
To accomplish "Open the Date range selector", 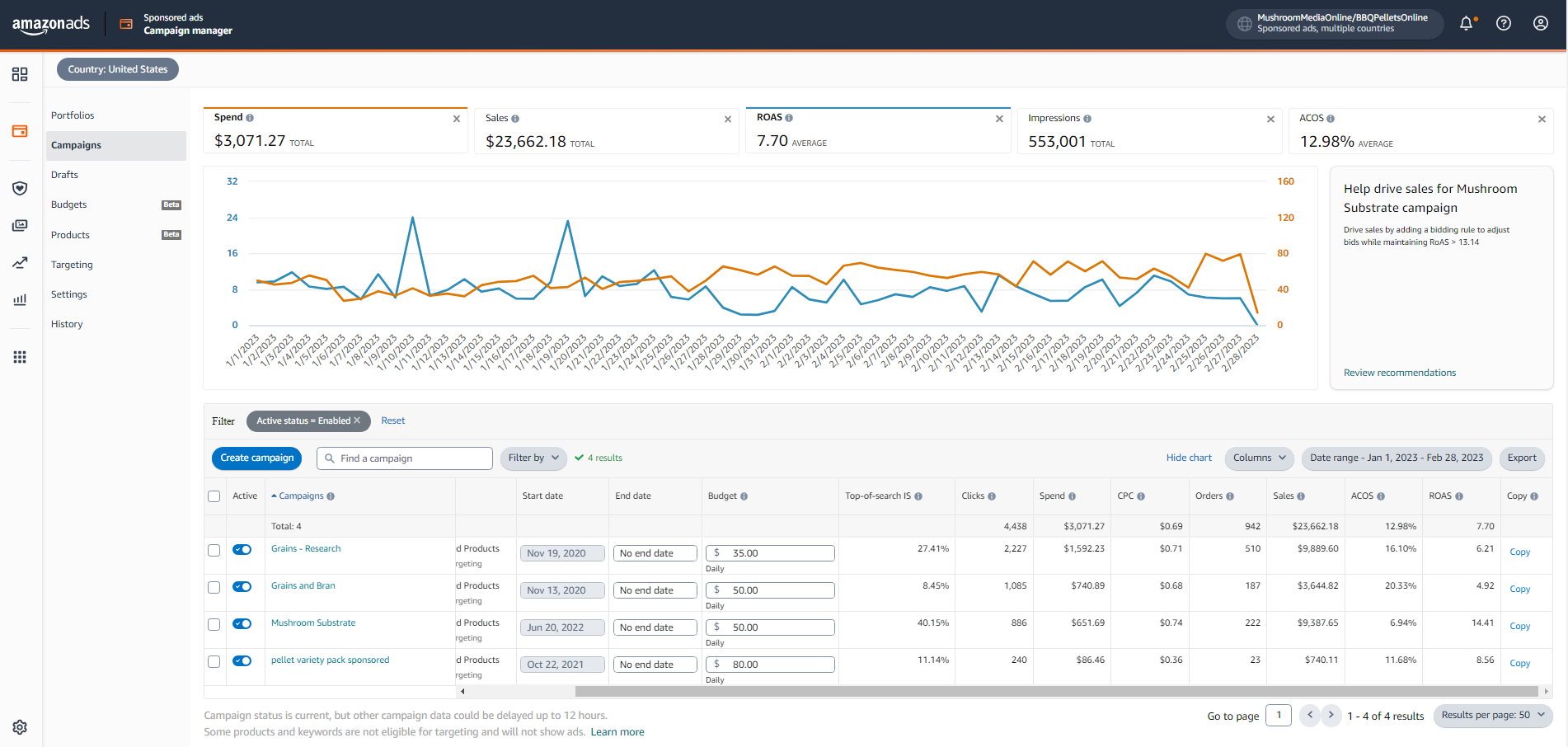I will click(1397, 458).
